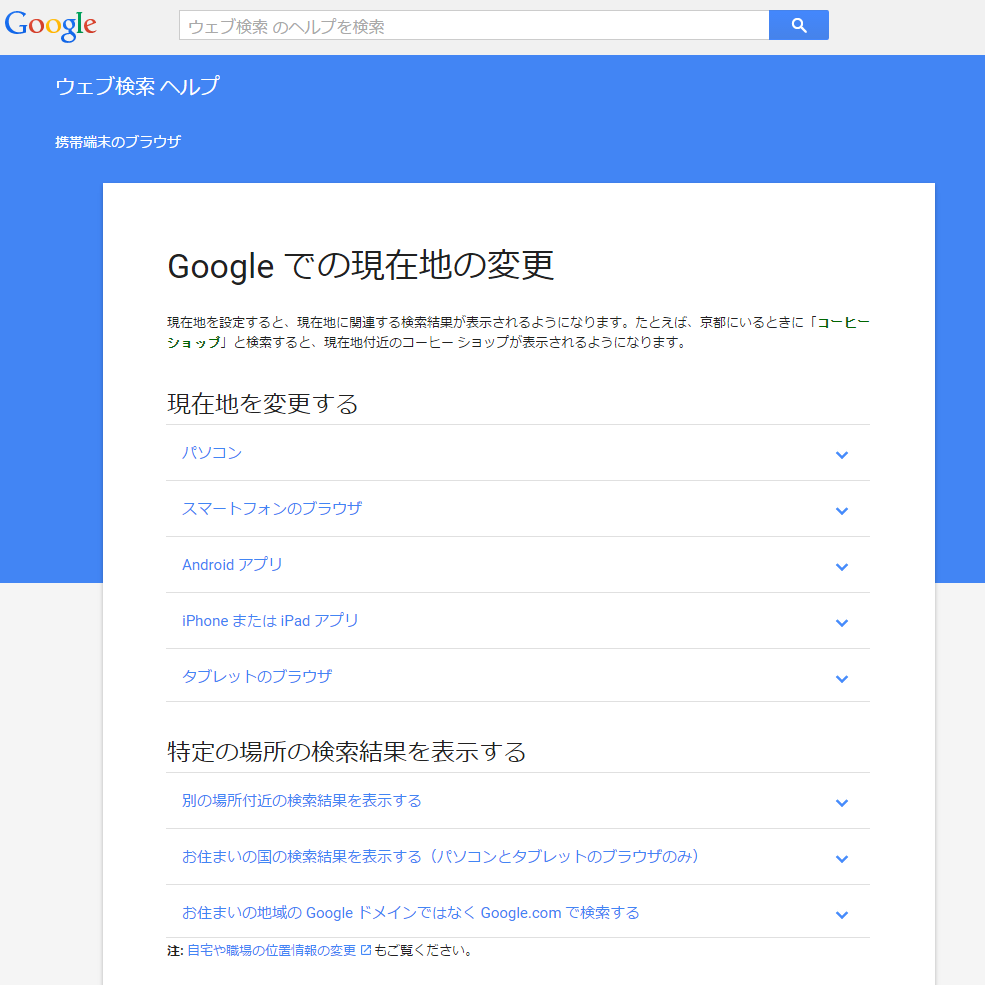Click the Google logo
Screen dimensions: 985x985
pos(50,26)
